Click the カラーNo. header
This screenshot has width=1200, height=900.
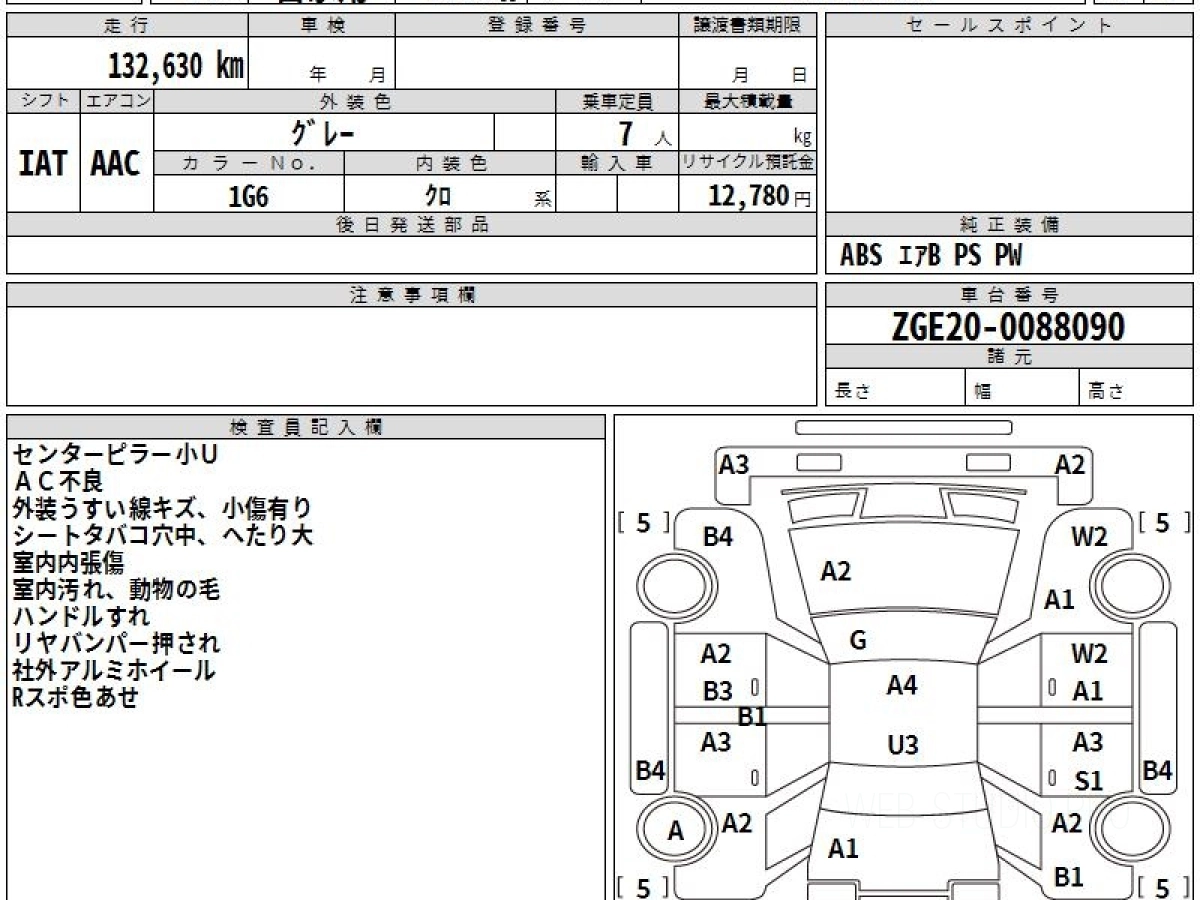[x=249, y=163]
